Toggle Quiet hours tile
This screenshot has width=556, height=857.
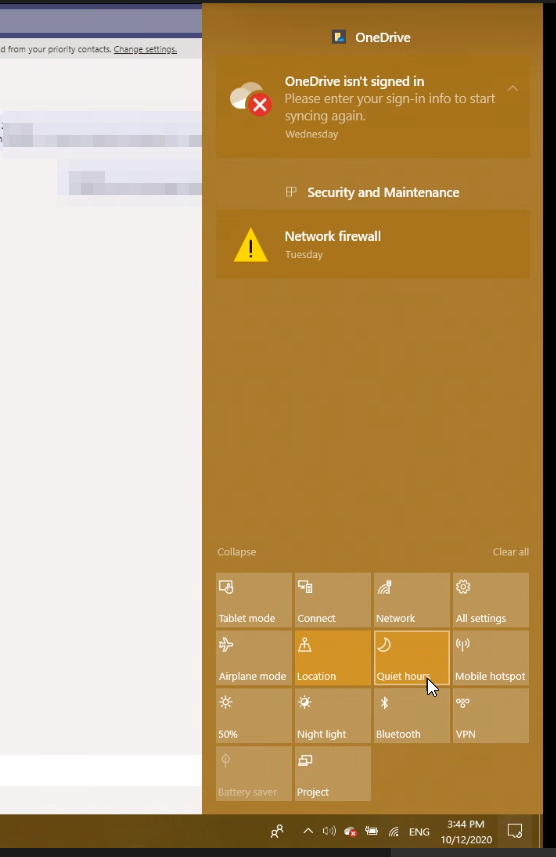click(x=412, y=658)
